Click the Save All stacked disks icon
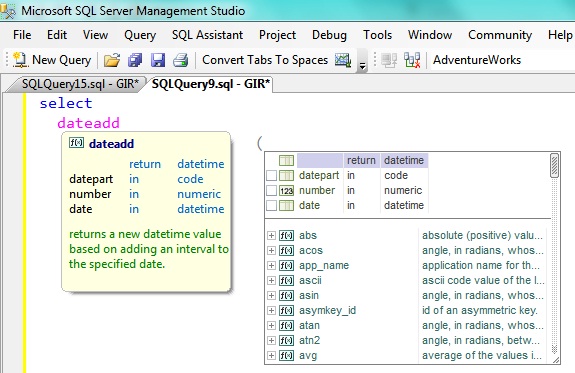This screenshot has height=373, width=575. click(135, 60)
